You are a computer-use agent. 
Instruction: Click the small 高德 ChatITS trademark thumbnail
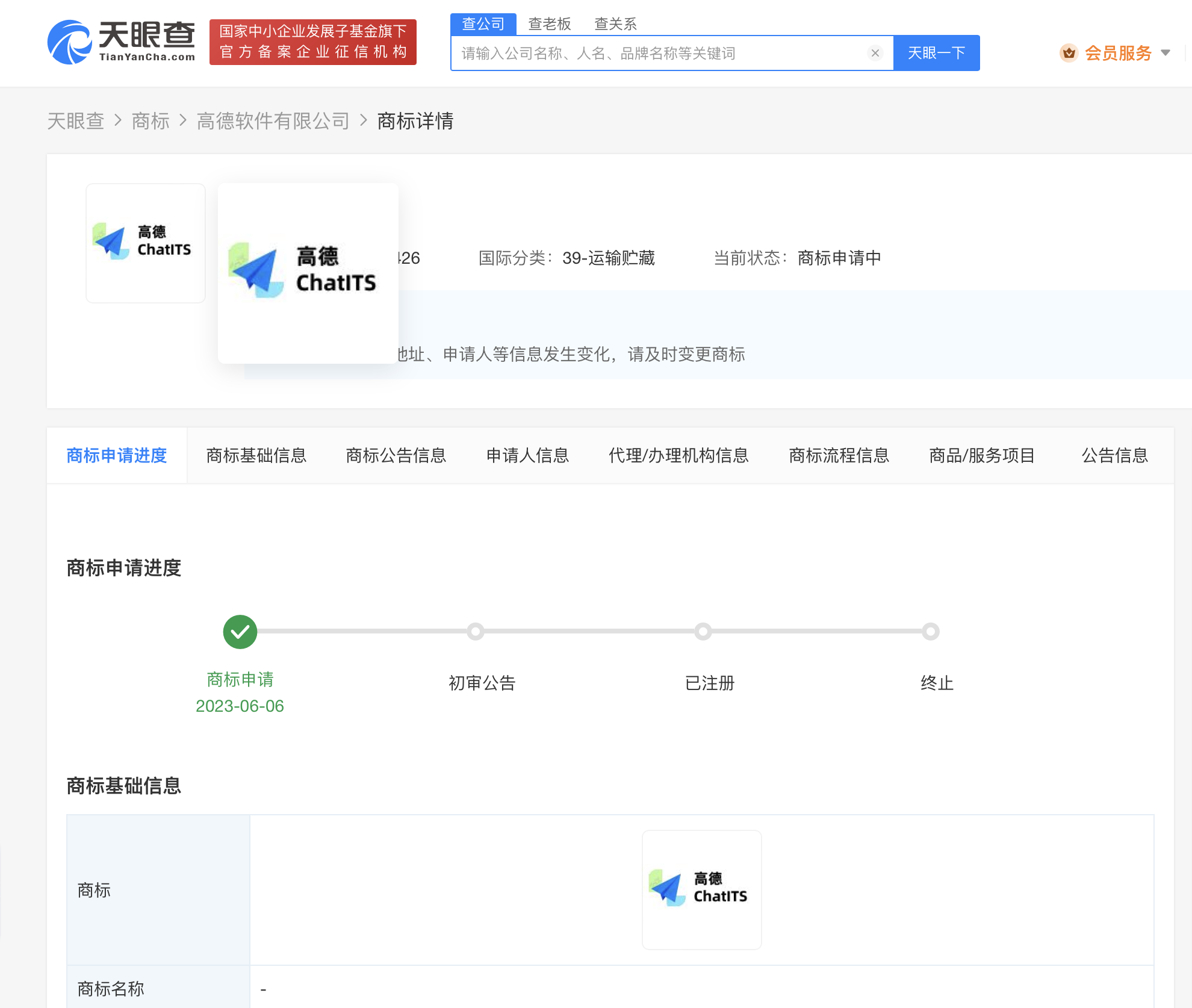pos(146,243)
